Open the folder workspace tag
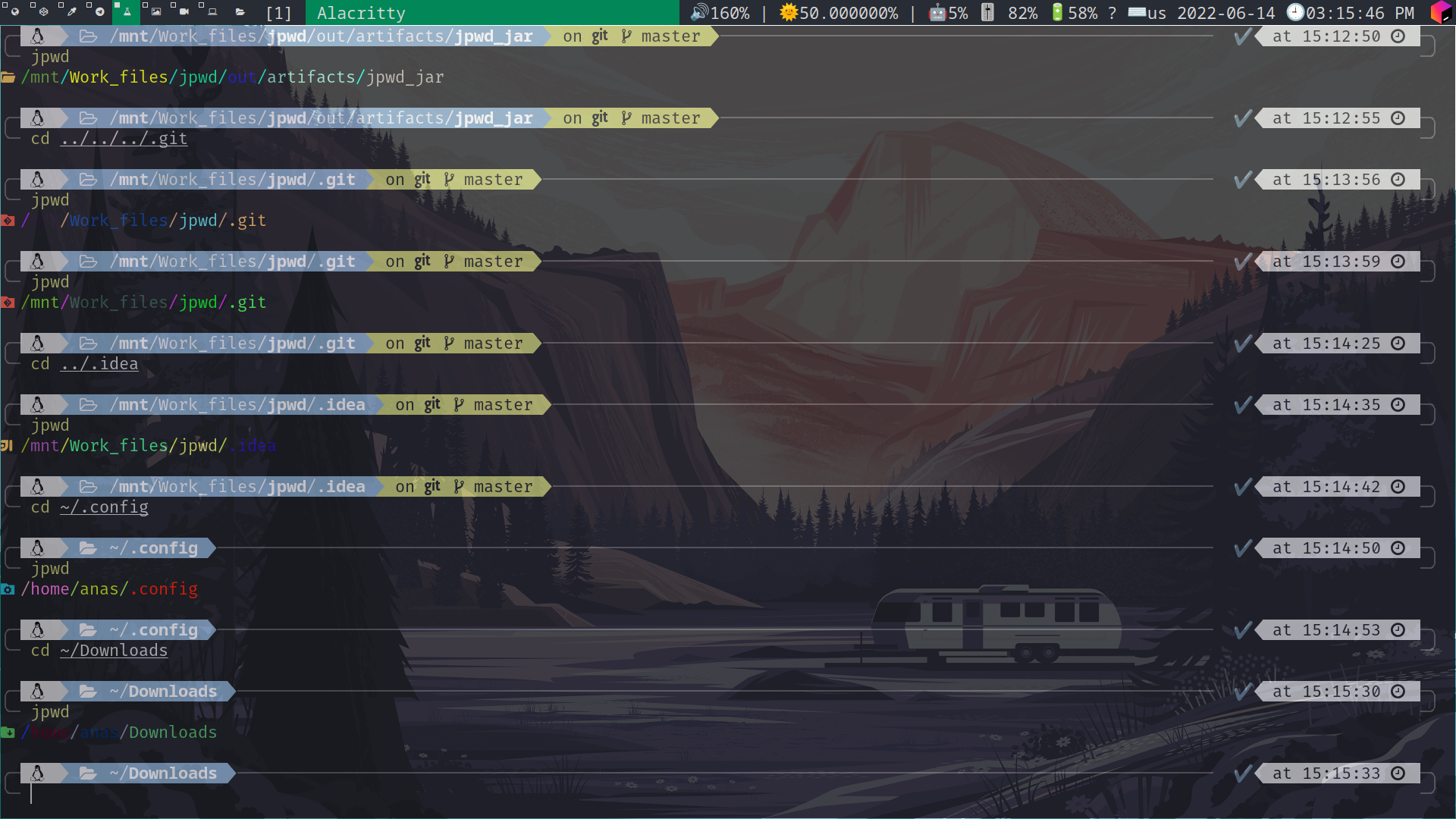 [x=240, y=12]
